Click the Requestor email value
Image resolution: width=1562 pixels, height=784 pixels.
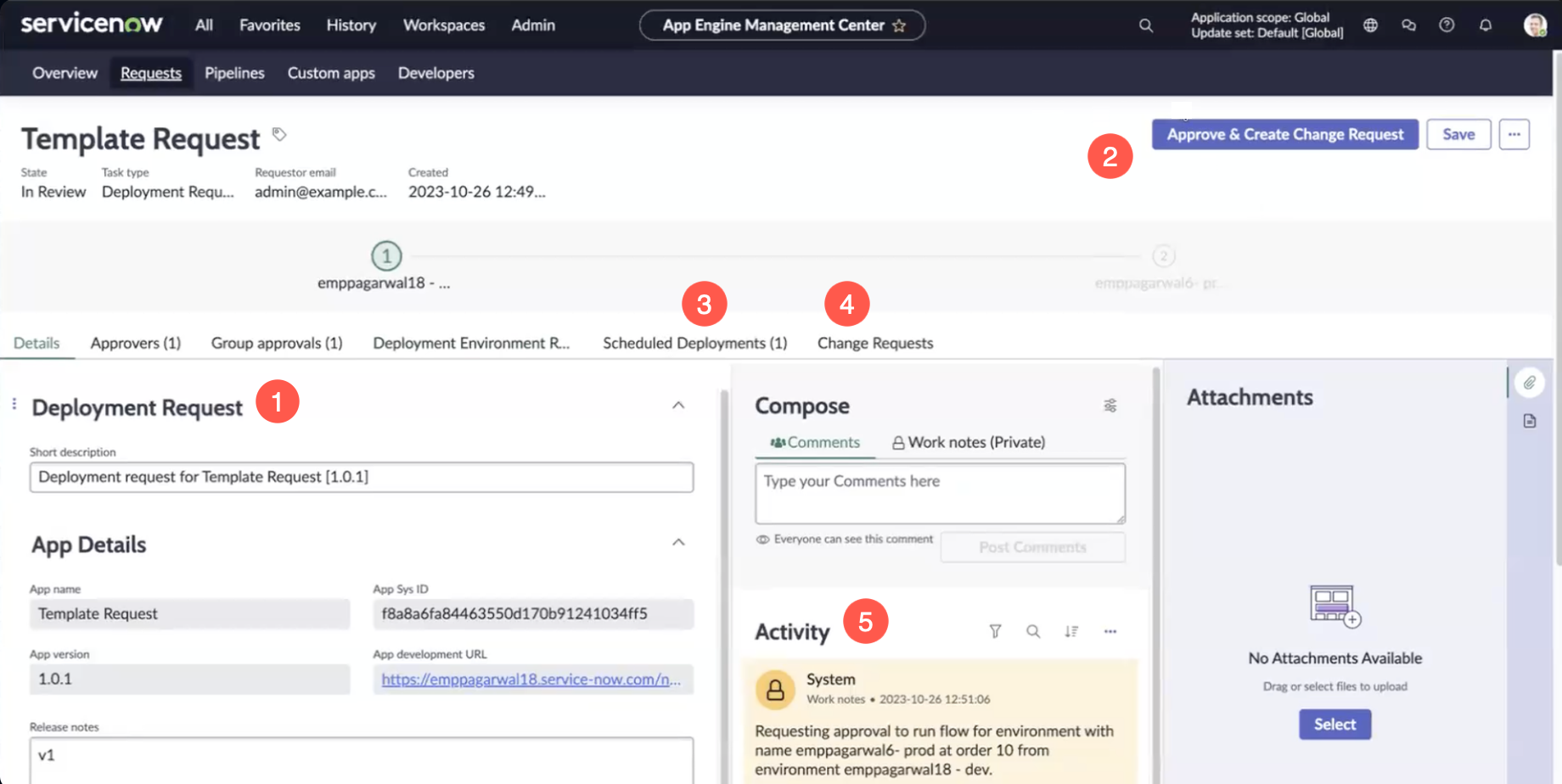point(321,192)
